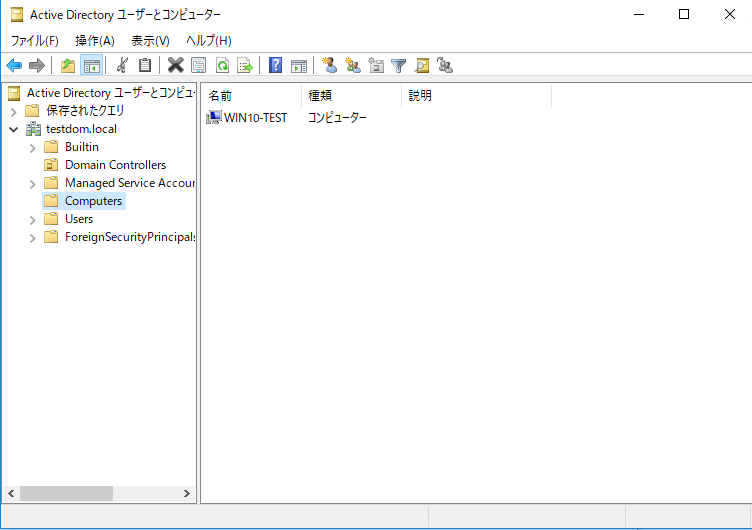The image size is (752, 530).
Task: Click the Up one level folder icon
Action: (x=67, y=66)
